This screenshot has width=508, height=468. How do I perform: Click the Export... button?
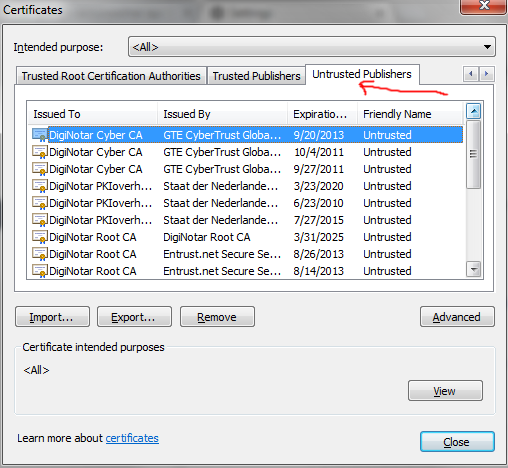point(134,317)
